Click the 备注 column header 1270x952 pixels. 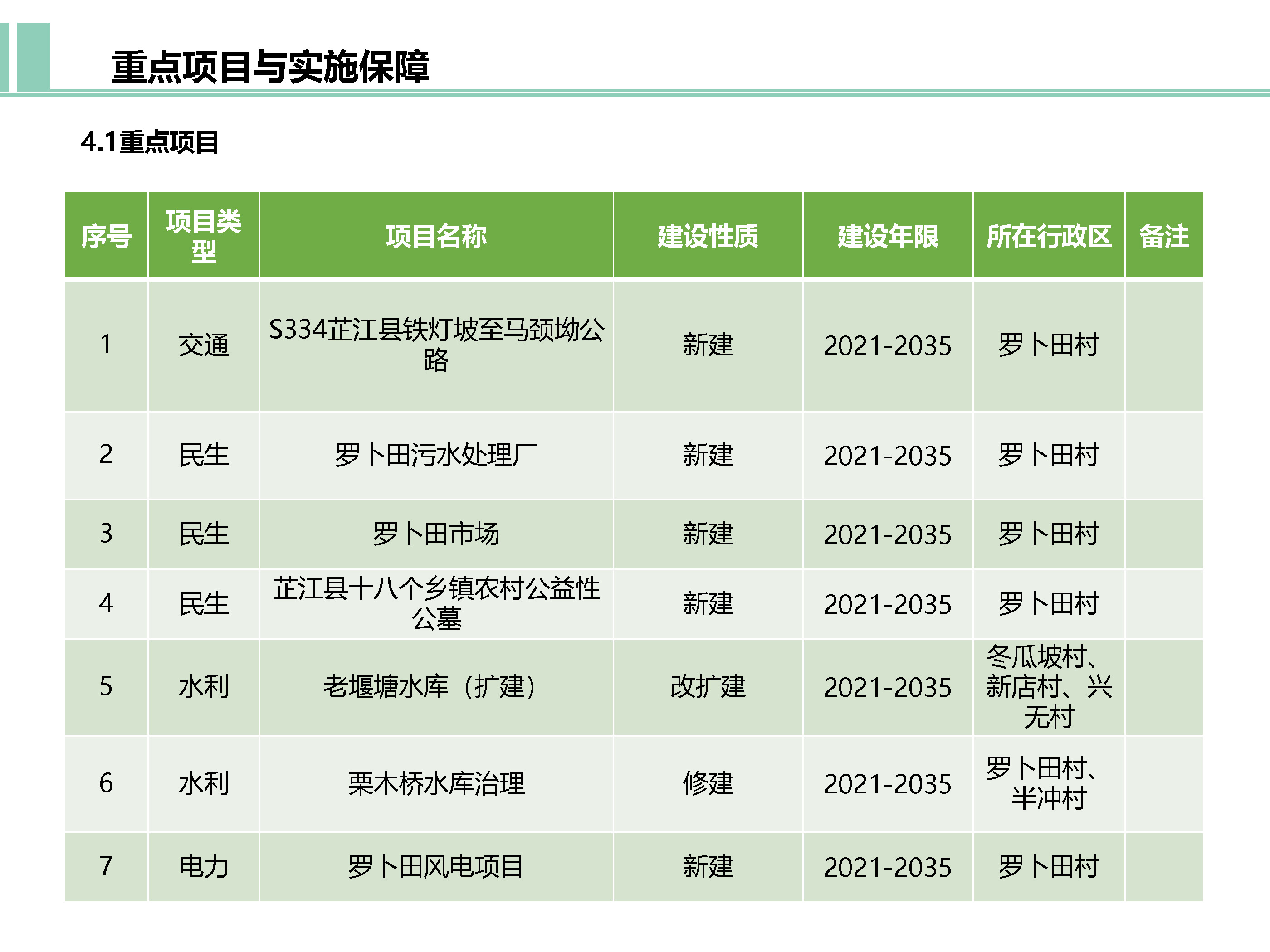[x=1164, y=235]
